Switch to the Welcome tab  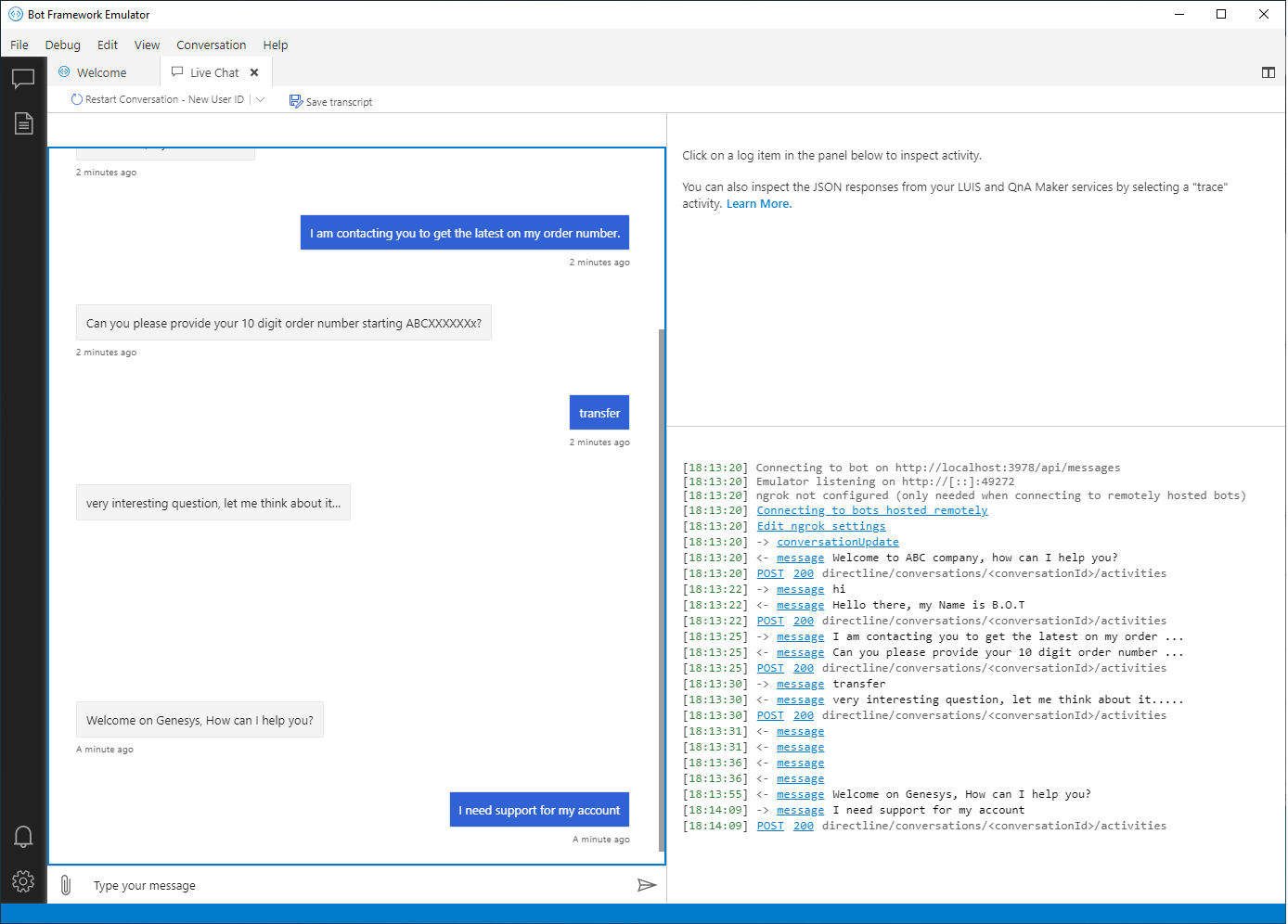coord(102,72)
